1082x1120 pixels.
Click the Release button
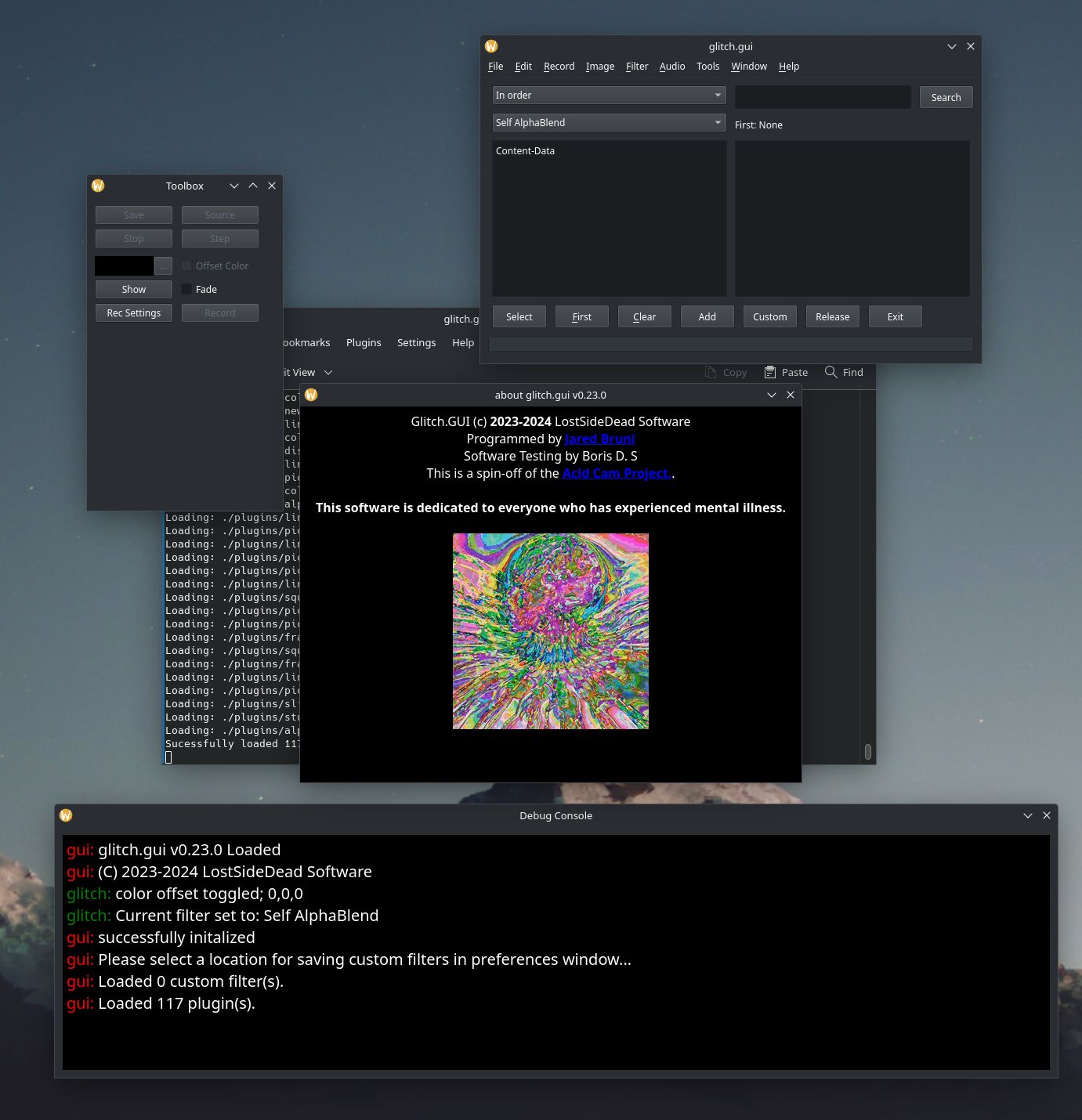(832, 316)
